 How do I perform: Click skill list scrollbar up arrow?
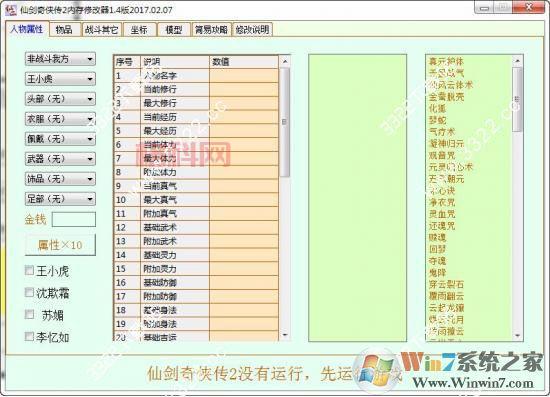(x=517, y=61)
